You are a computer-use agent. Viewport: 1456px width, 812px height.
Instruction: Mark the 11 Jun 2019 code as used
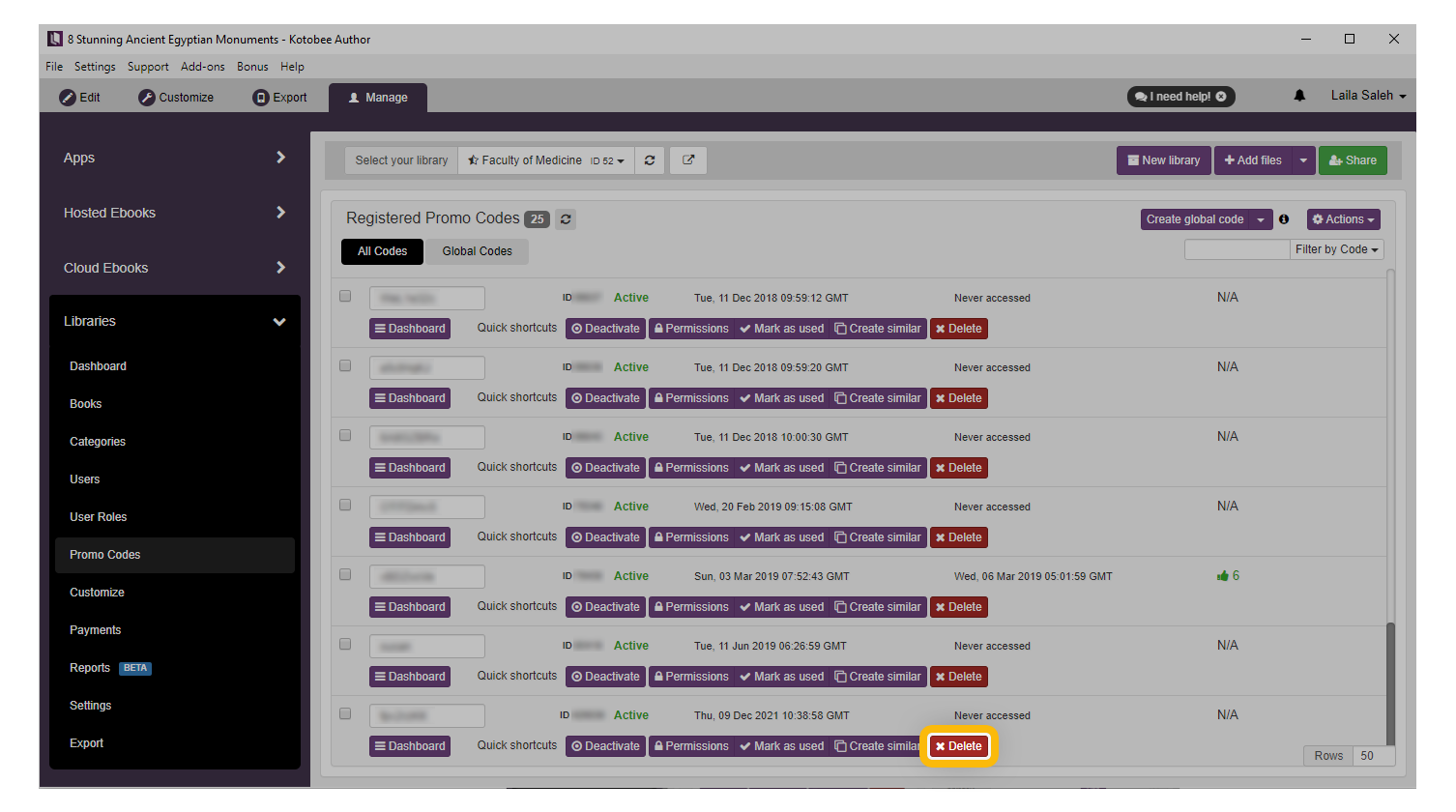(x=782, y=677)
